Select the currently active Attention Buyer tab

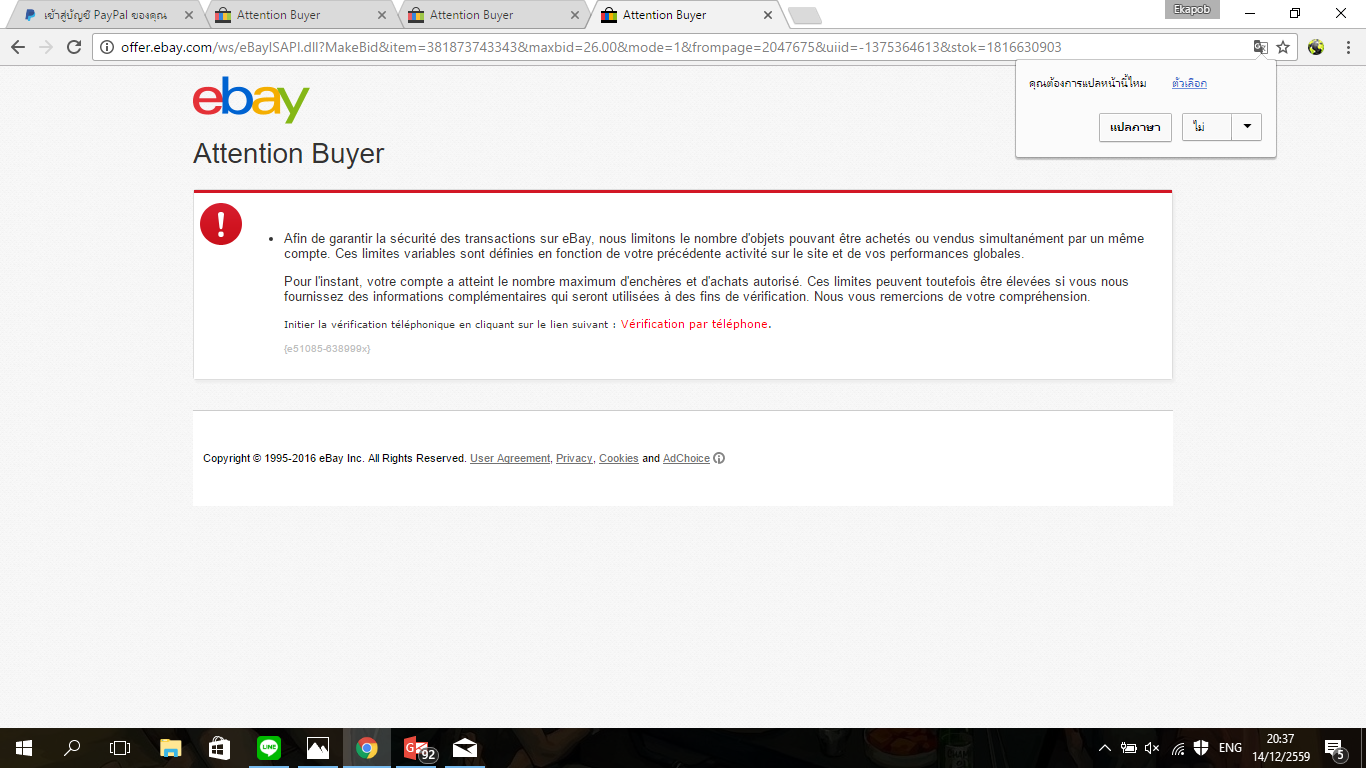click(x=687, y=15)
